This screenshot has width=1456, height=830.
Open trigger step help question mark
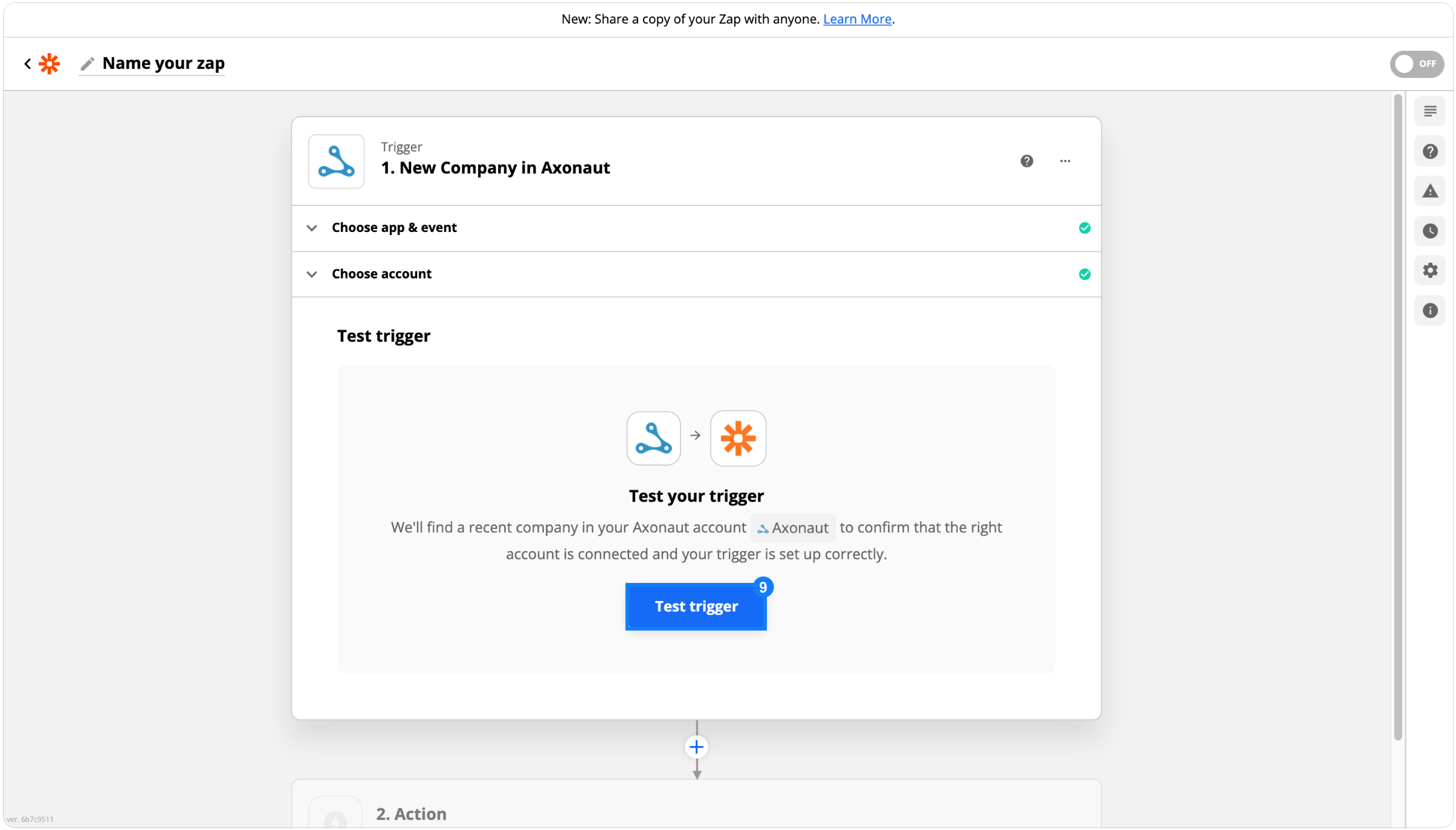tap(1026, 161)
